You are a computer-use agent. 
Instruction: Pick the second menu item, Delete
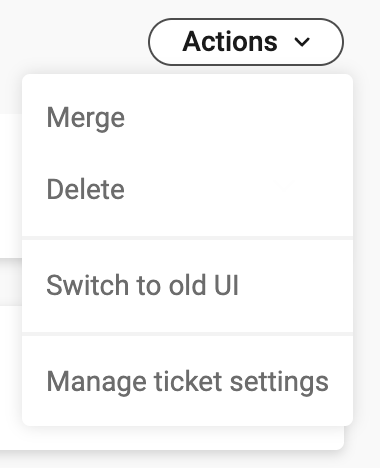(x=187, y=189)
